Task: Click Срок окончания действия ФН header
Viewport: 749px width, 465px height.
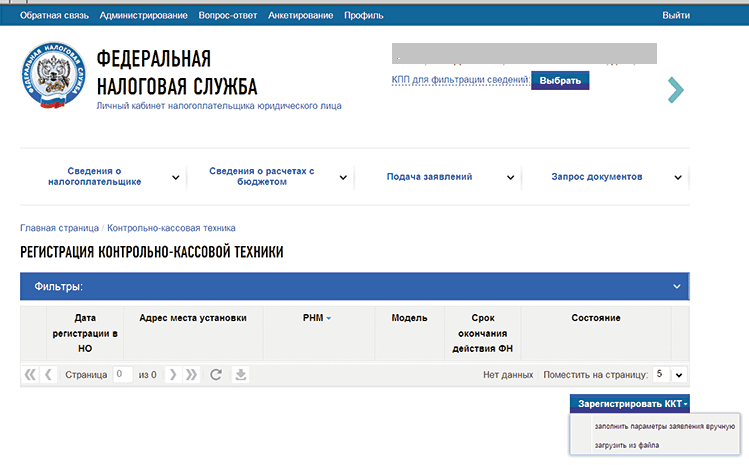Action: (482, 333)
